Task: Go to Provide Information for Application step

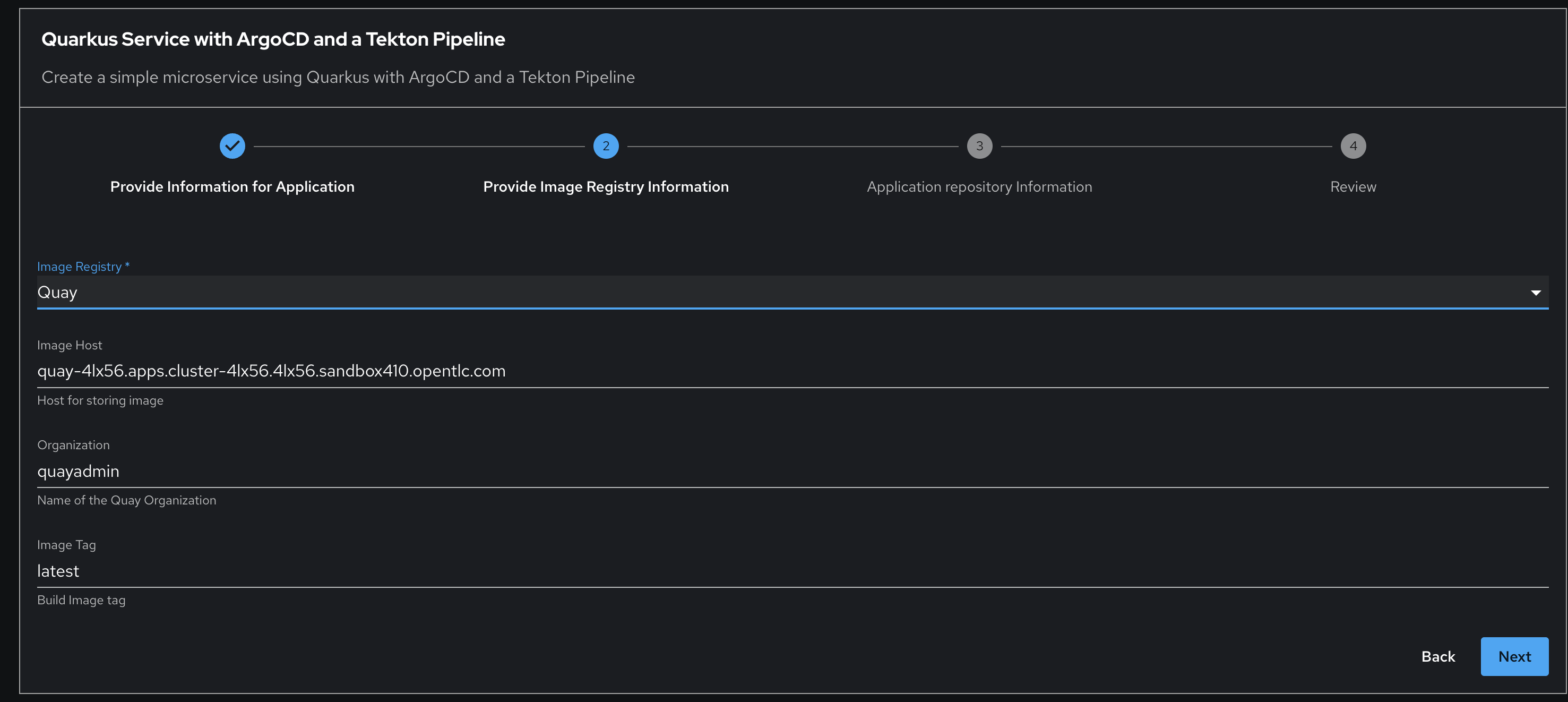Action: (232, 187)
